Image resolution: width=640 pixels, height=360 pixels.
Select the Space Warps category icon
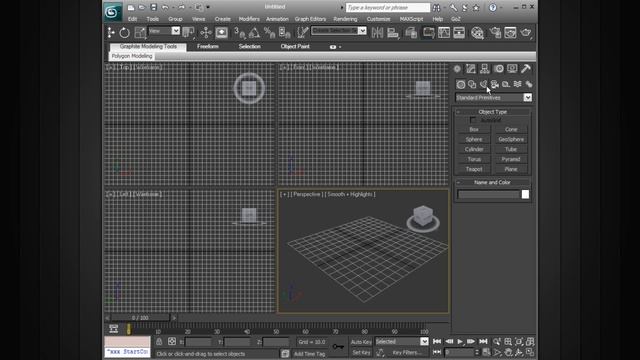tap(517, 84)
